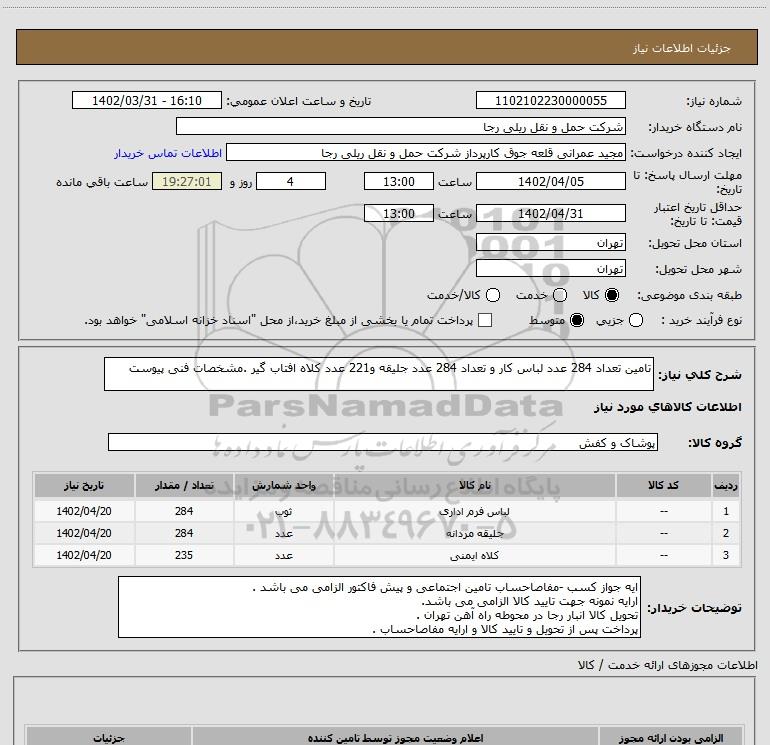This screenshot has width=770, height=745.
Task: Click the کلاه ایمنی item cell
Action: (x=474, y=555)
